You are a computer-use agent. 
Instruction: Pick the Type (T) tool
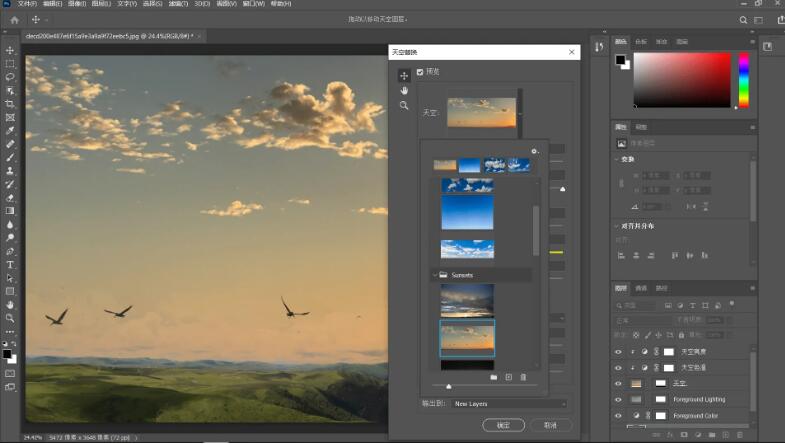[10, 265]
